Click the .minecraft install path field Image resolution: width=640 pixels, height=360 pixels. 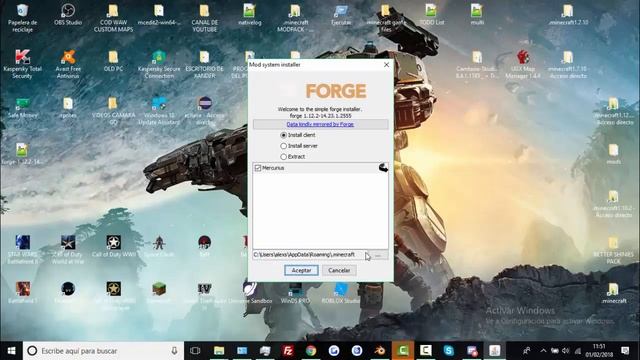pos(309,255)
